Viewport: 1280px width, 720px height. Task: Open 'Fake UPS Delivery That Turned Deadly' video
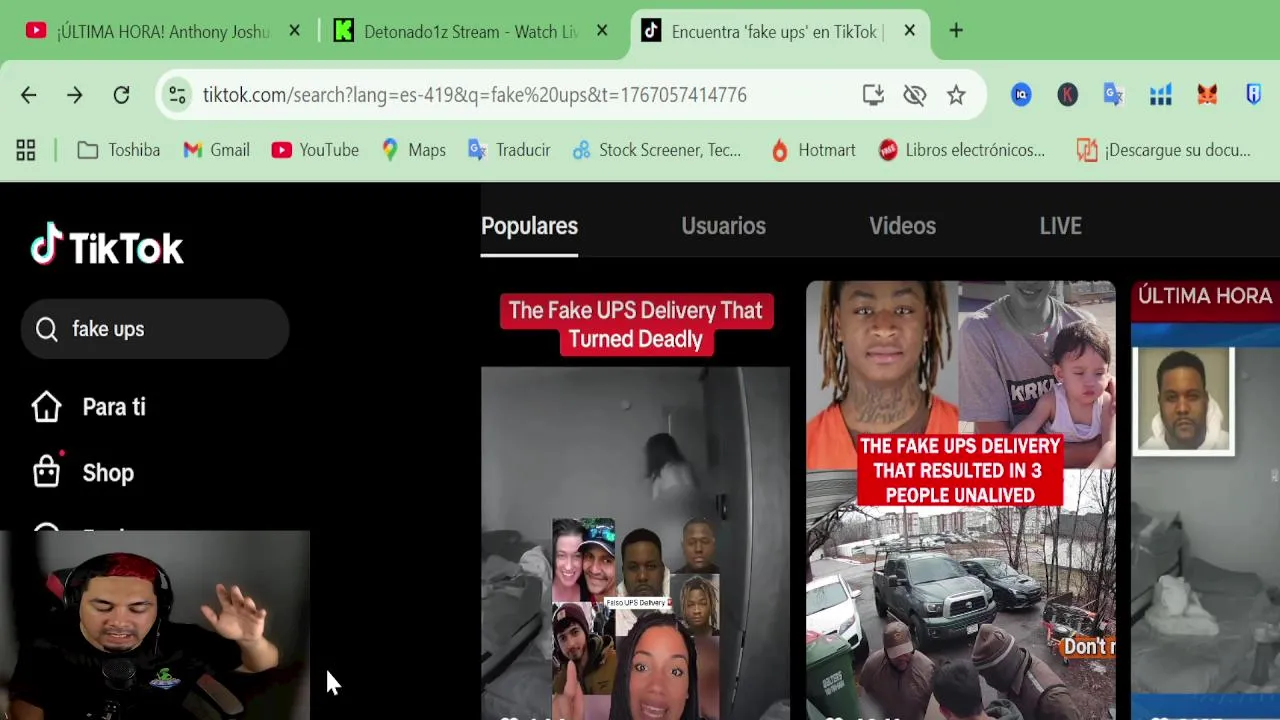point(635,500)
